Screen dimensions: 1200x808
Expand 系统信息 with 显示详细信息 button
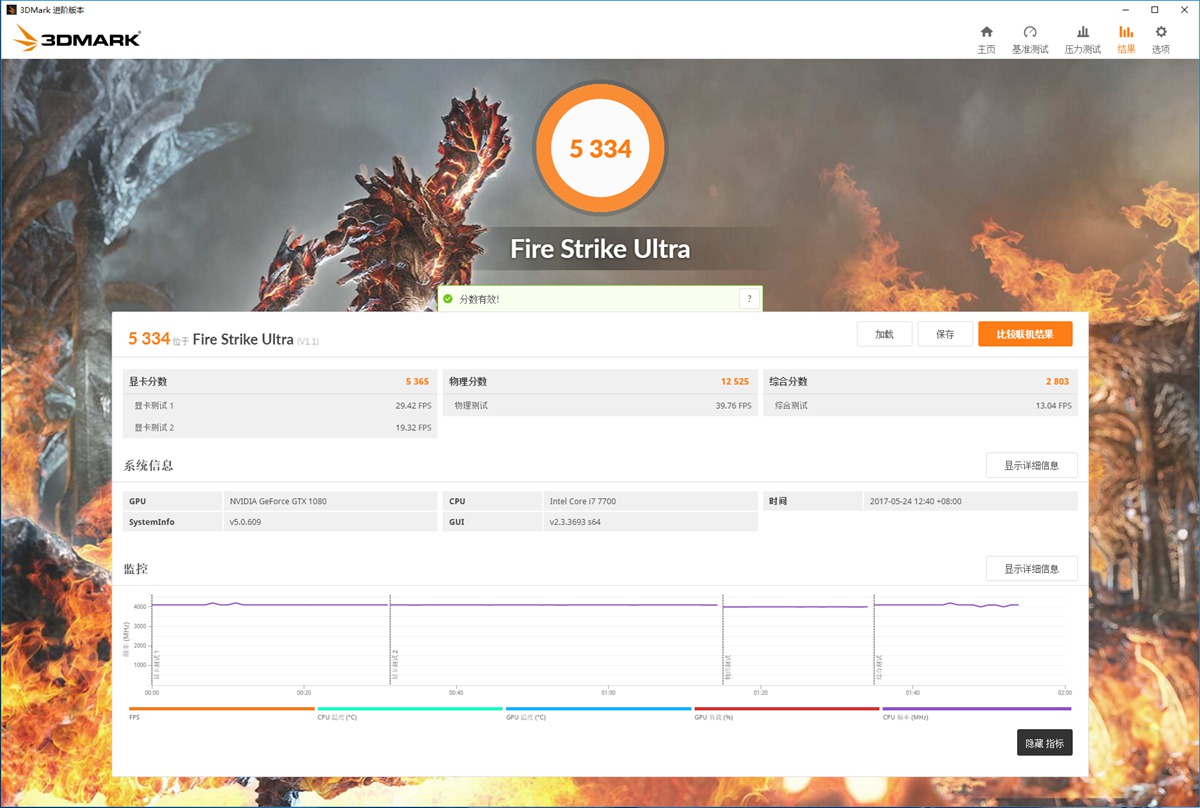pos(1031,465)
